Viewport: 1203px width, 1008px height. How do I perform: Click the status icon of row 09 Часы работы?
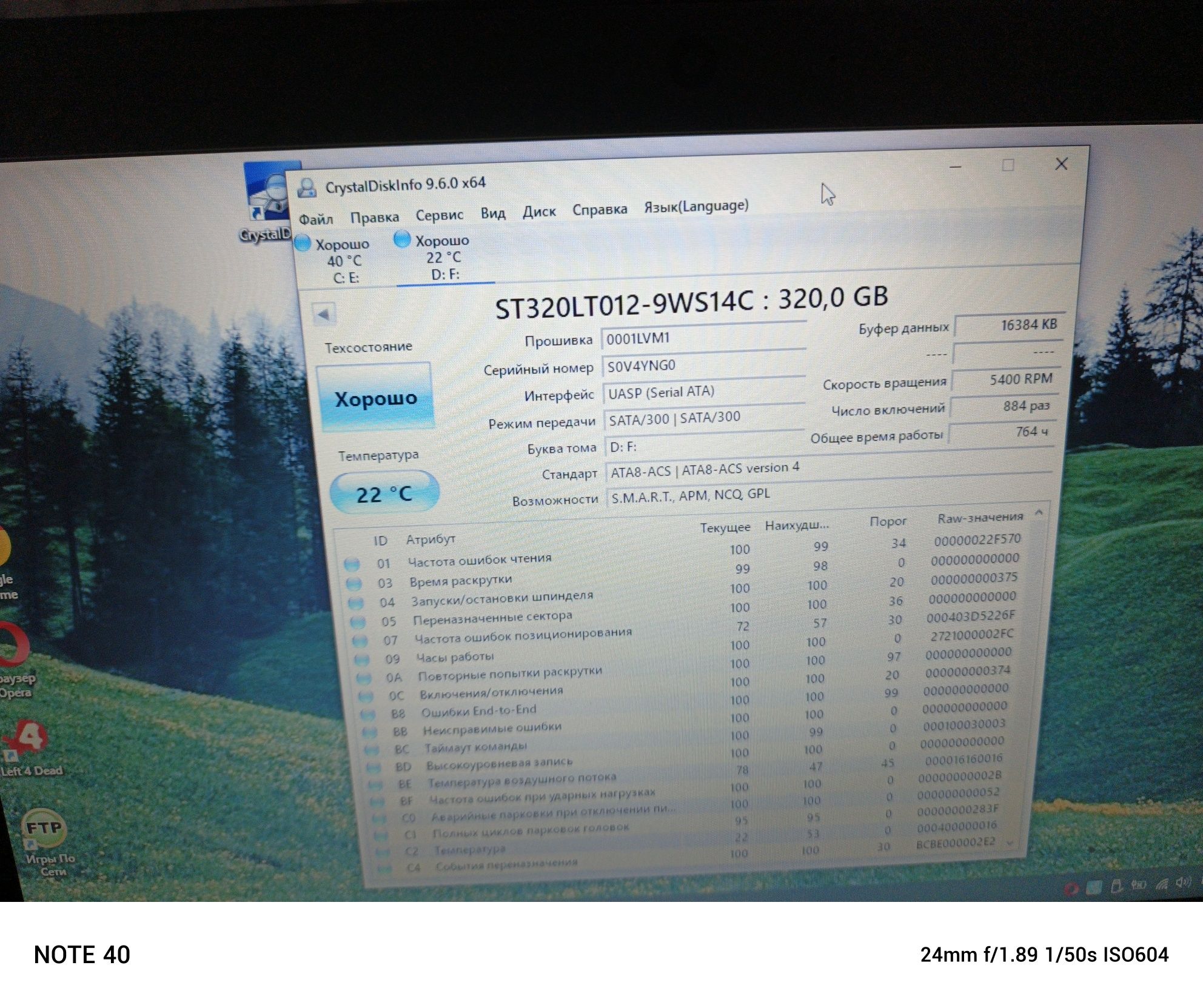[x=363, y=659]
